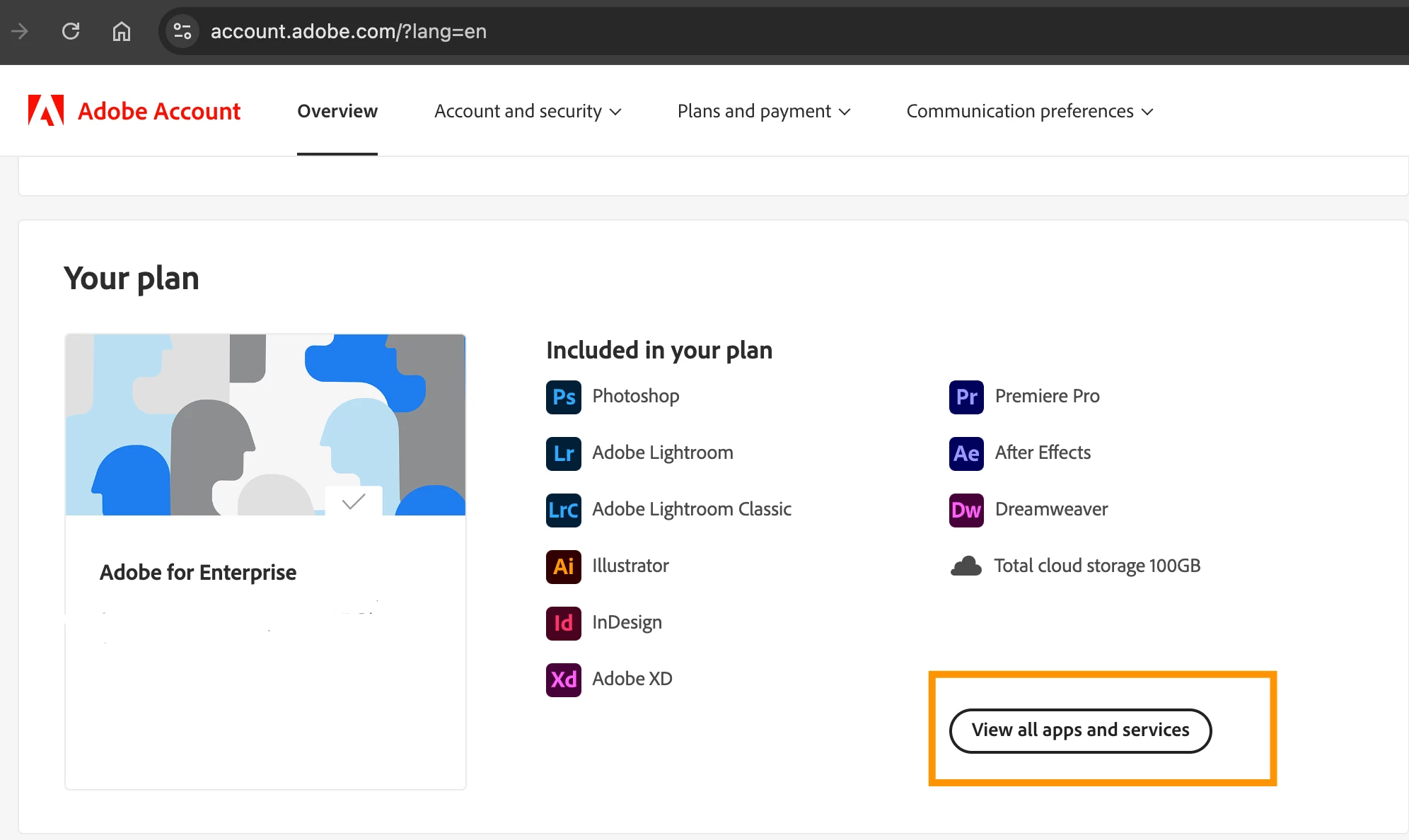This screenshot has width=1409, height=840.
Task: Click the Dreamweaver Dw icon
Action: click(x=966, y=510)
